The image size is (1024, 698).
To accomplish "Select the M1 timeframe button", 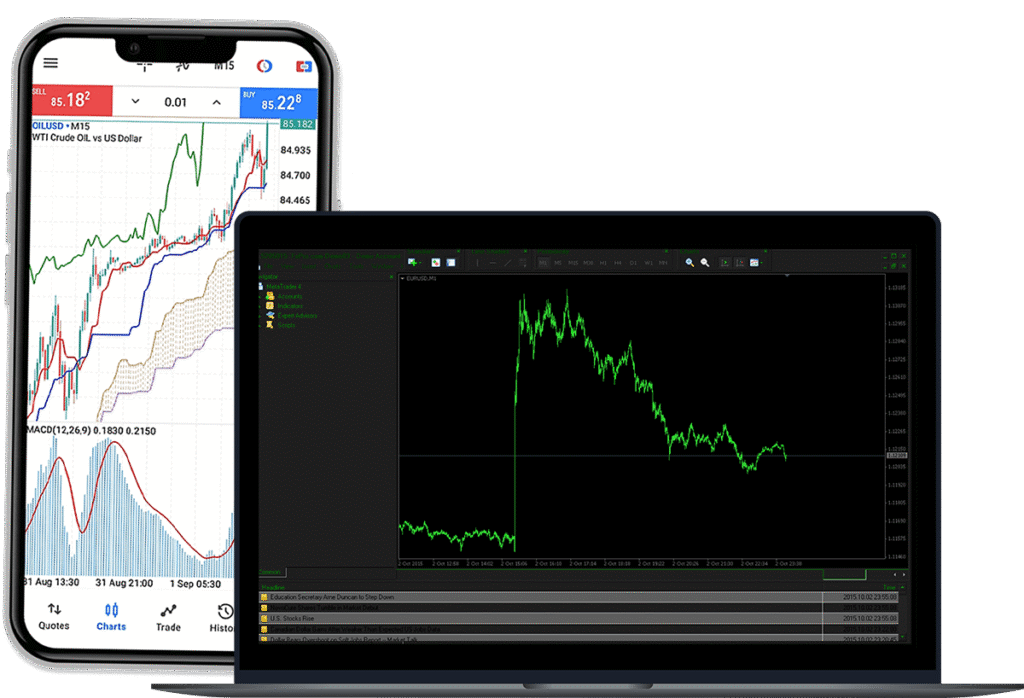I will click(x=543, y=263).
